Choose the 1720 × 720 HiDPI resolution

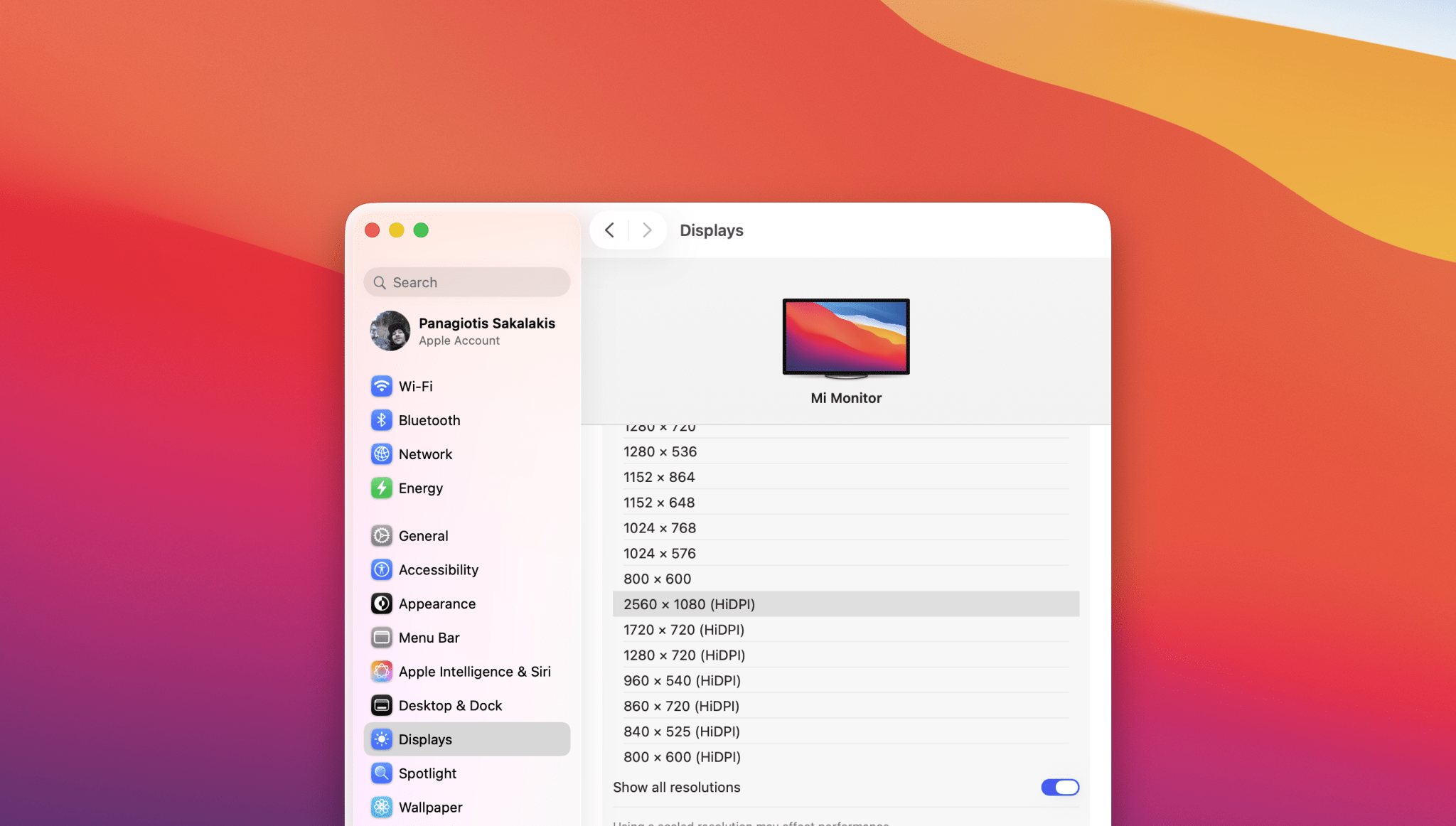(x=683, y=629)
